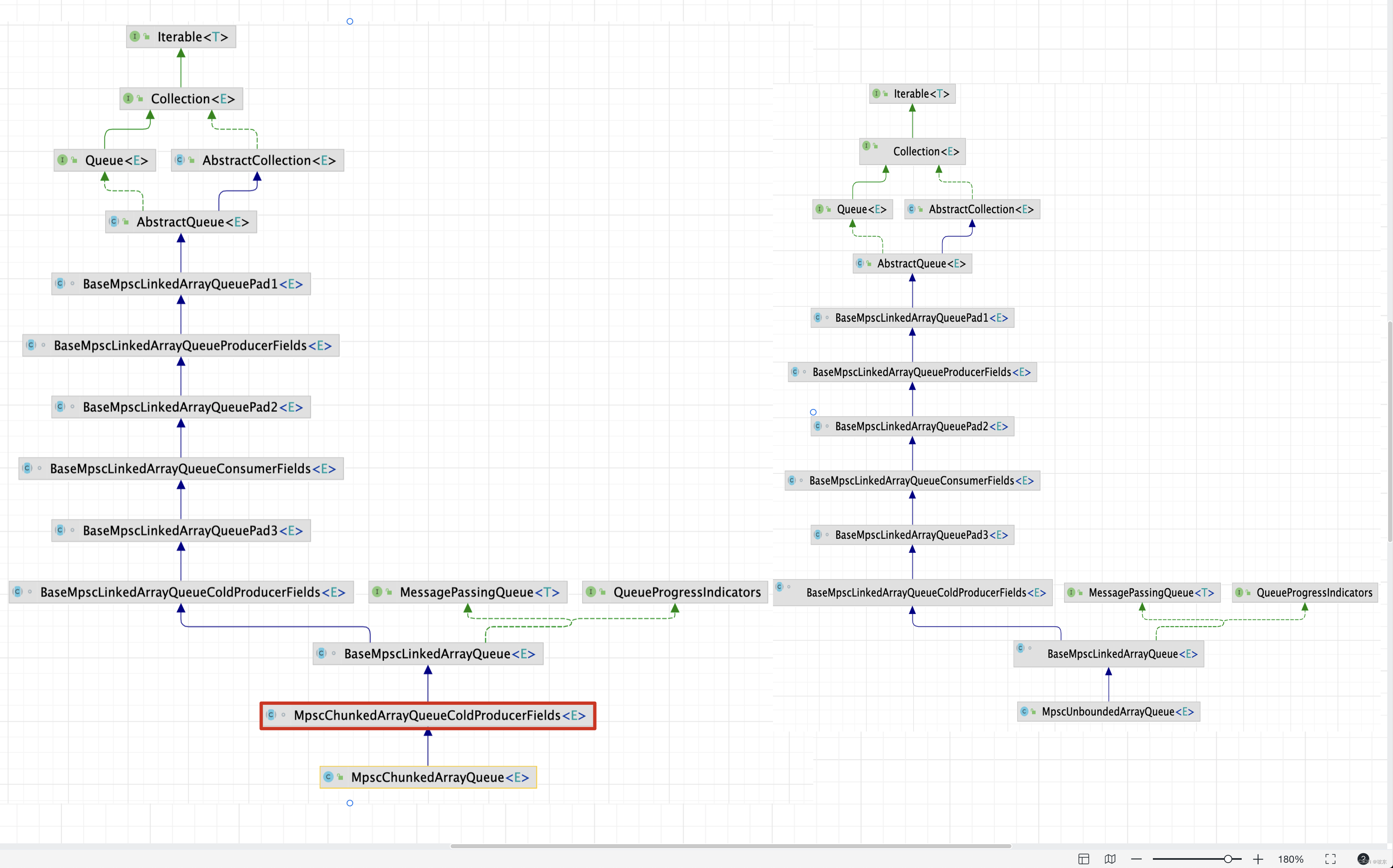The width and height of the screenshot is (1393, 868).
Task: Click the class icon beside left AbstractCollection<E>
Action: click(x=180, y=159)
